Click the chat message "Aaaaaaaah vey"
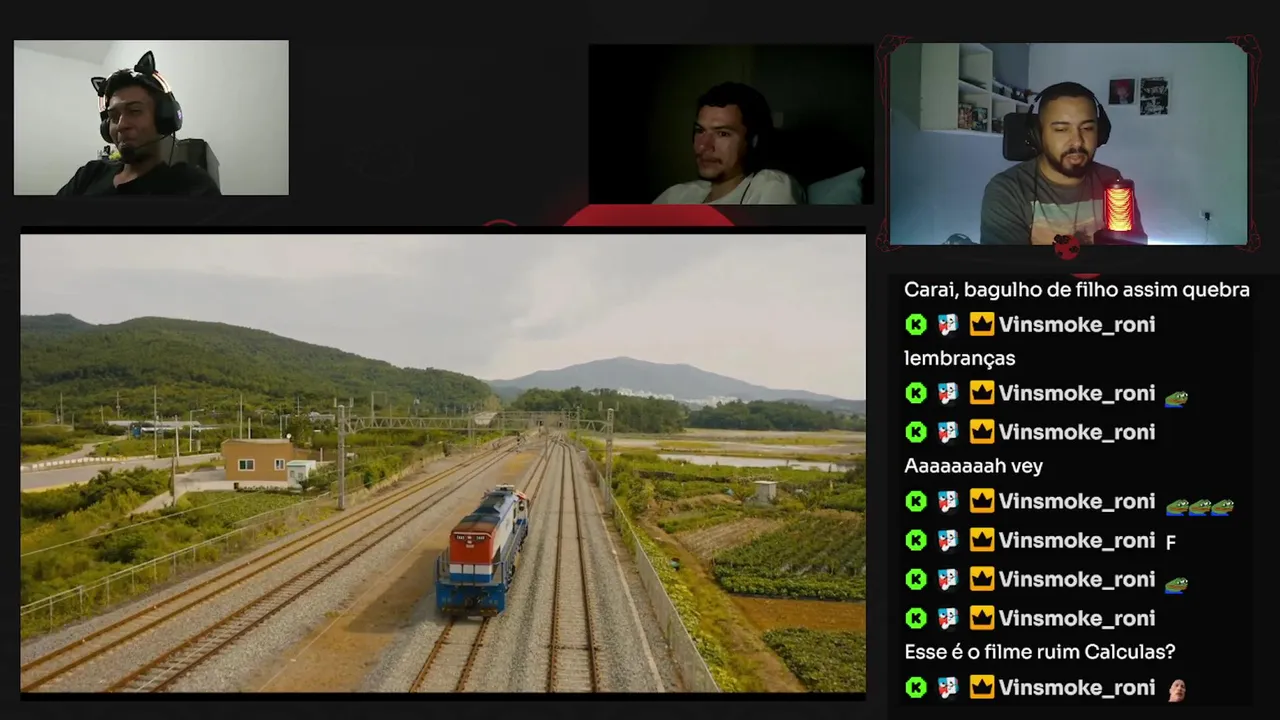This screenshot has height=720, width=1280. click(x=973, y=466)
